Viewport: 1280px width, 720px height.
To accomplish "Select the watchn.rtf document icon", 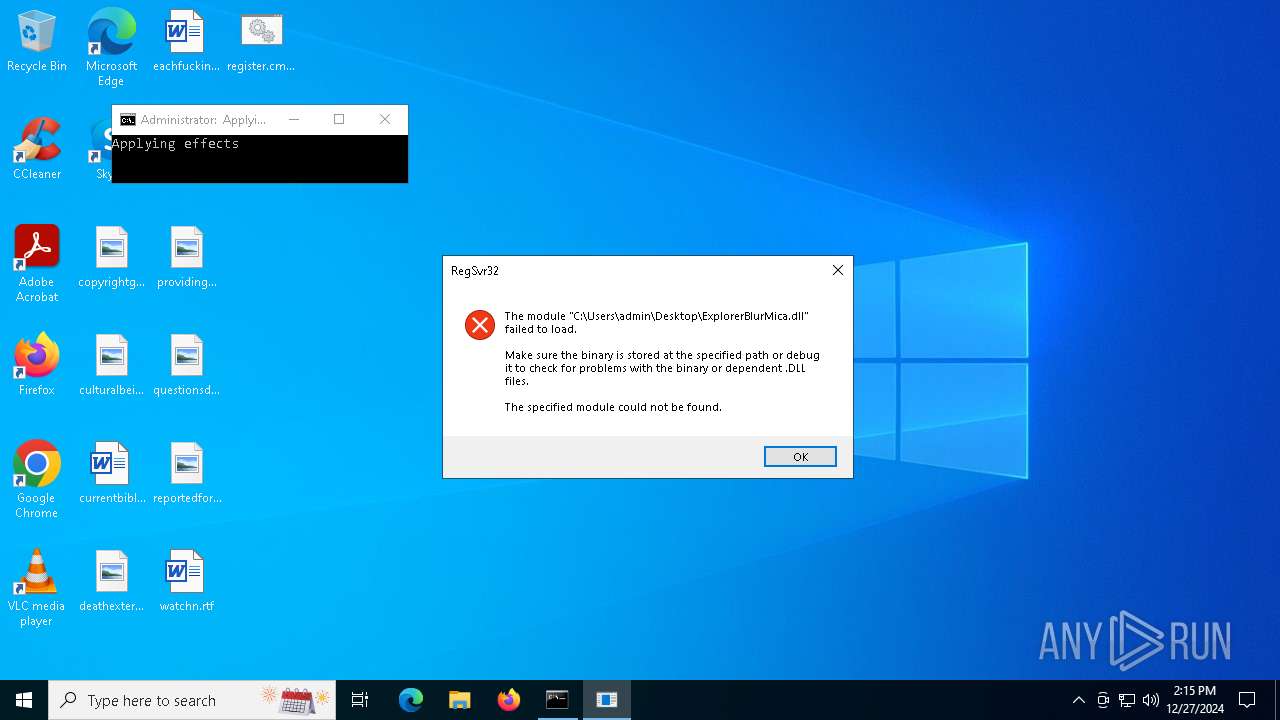I will (x=186, y=582).
